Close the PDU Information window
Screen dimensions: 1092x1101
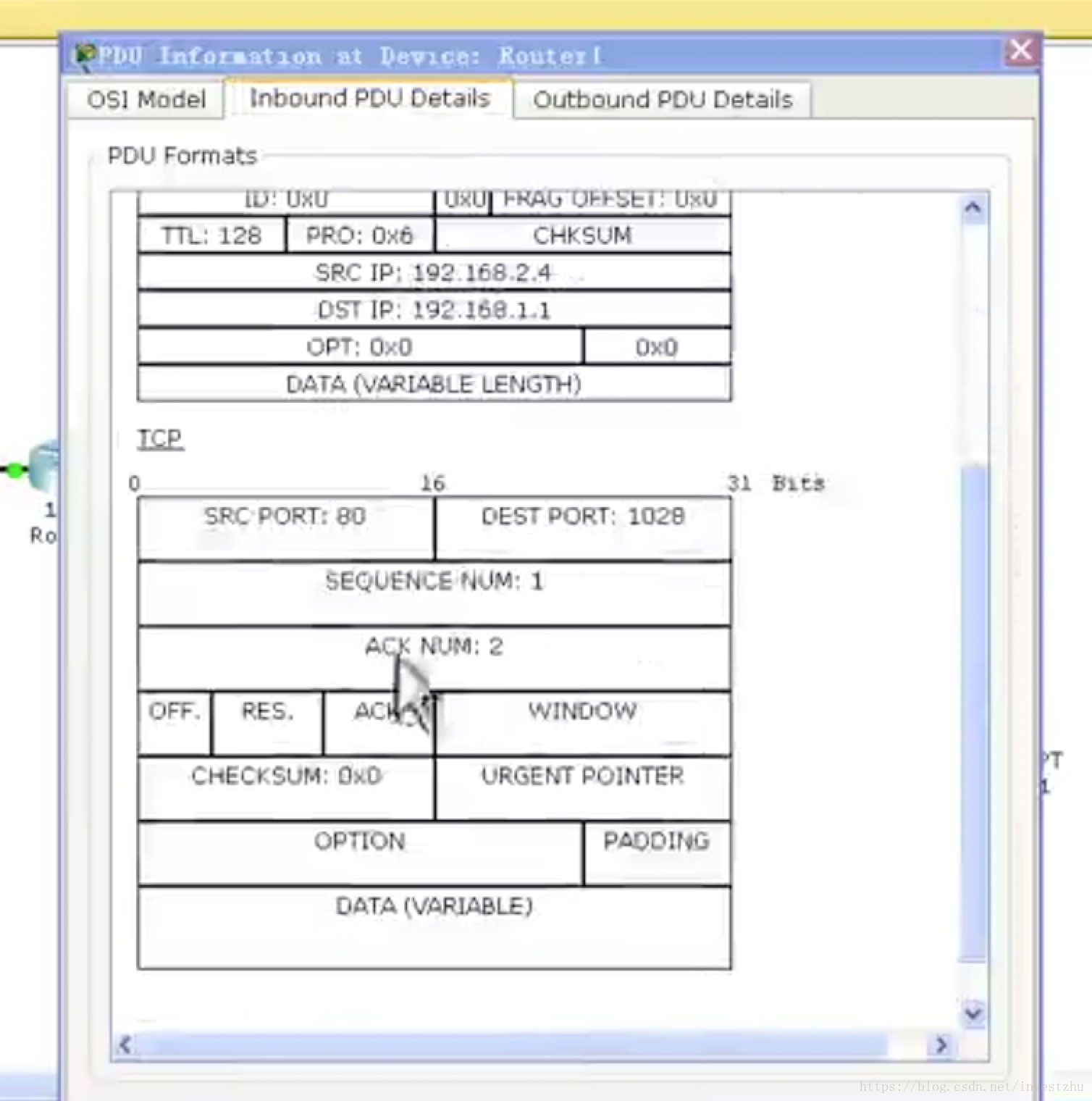tap(1021, 50)
